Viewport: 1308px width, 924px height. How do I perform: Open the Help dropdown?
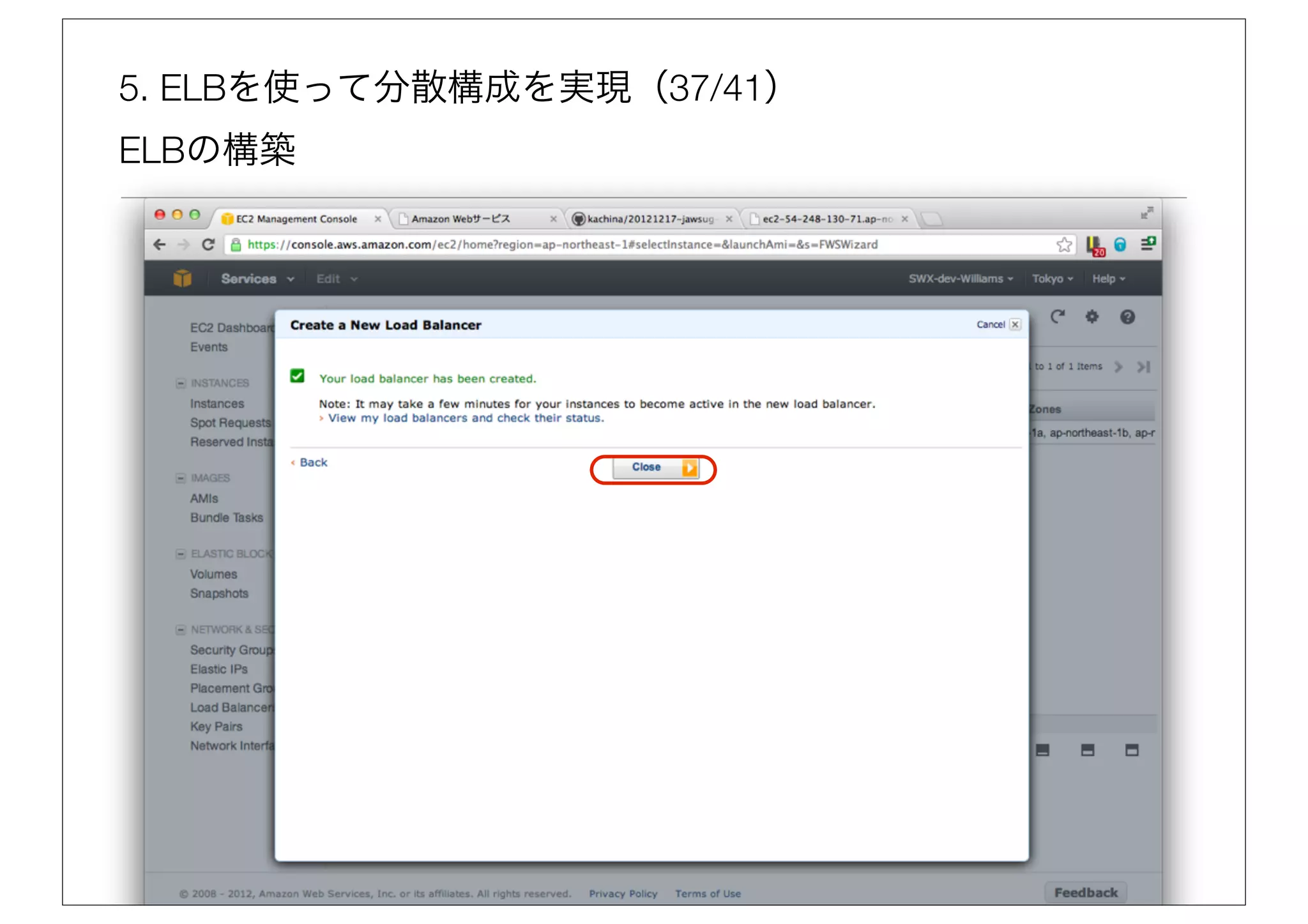tap(1108, 279)
